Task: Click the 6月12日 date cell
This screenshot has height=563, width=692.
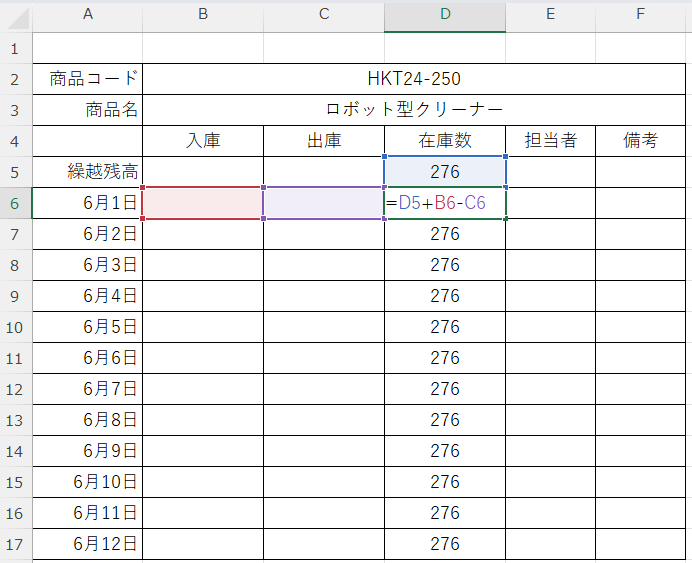Action: point(88,544)
